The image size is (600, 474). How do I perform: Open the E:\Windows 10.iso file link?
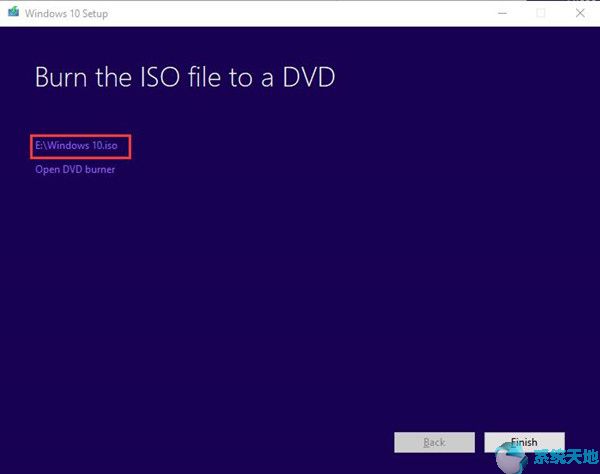point(76,146)
